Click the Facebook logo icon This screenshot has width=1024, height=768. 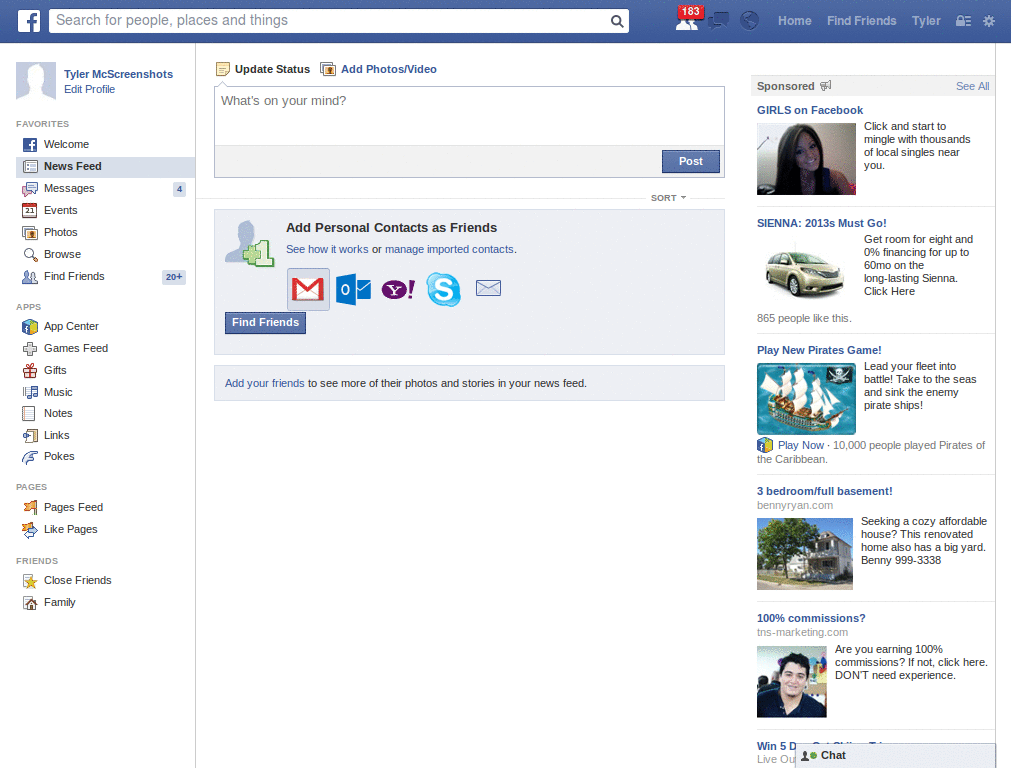click(29, 21)
